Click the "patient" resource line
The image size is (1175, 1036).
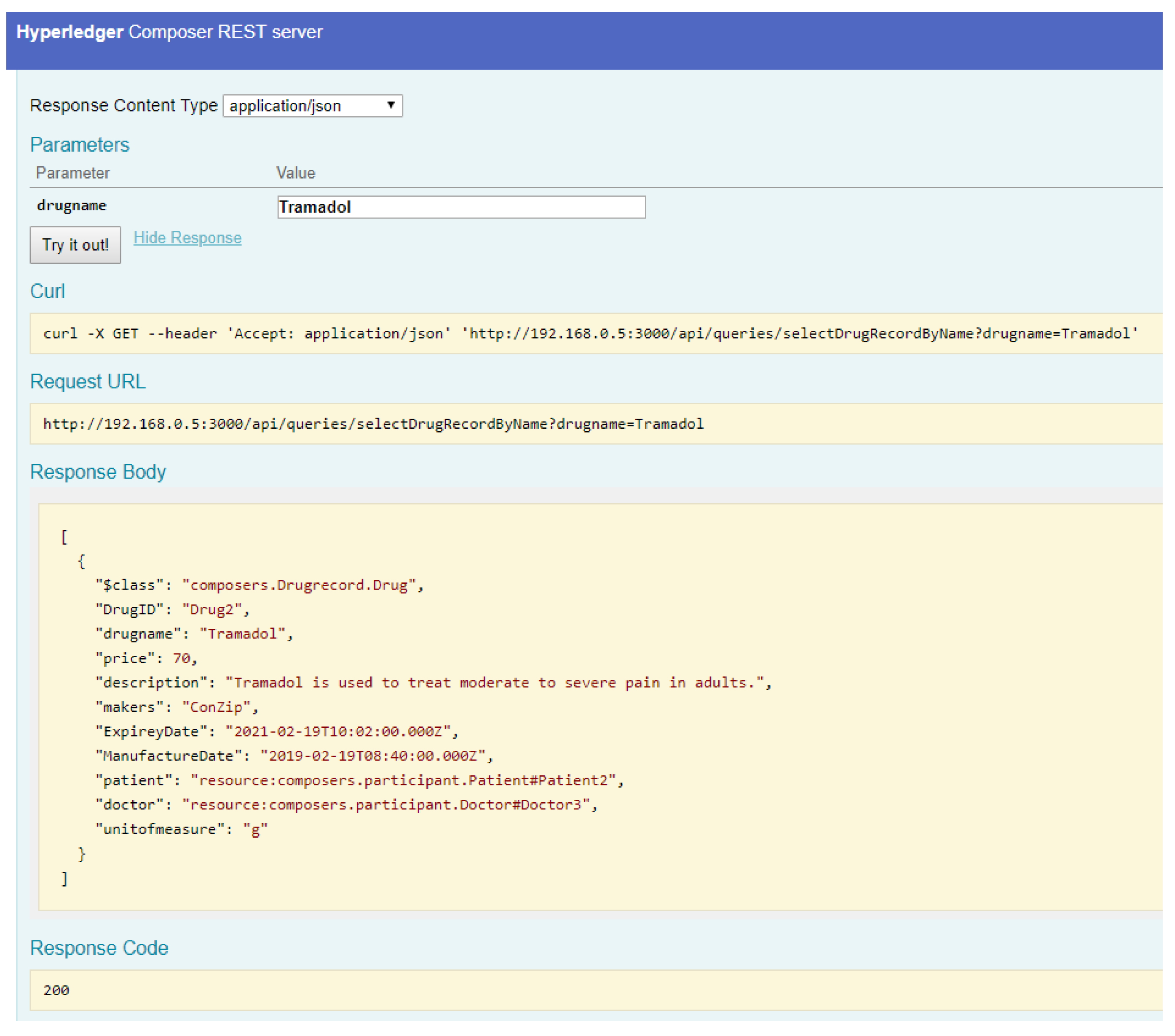pos(360,780)
